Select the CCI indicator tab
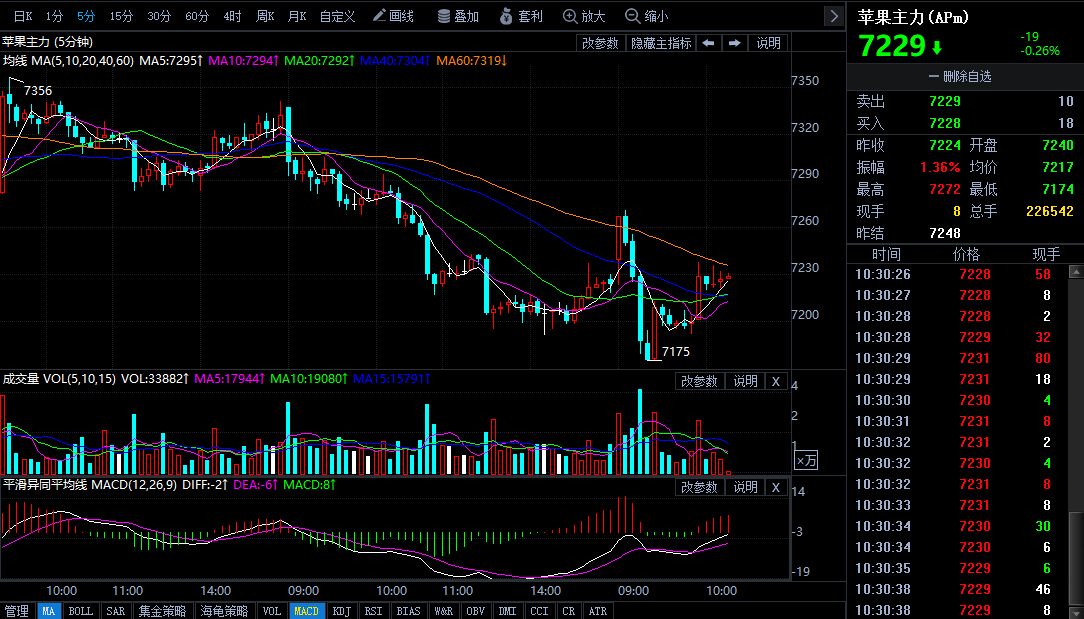The width and height of the screenshot is (1084, 619). tap(539, 611)
